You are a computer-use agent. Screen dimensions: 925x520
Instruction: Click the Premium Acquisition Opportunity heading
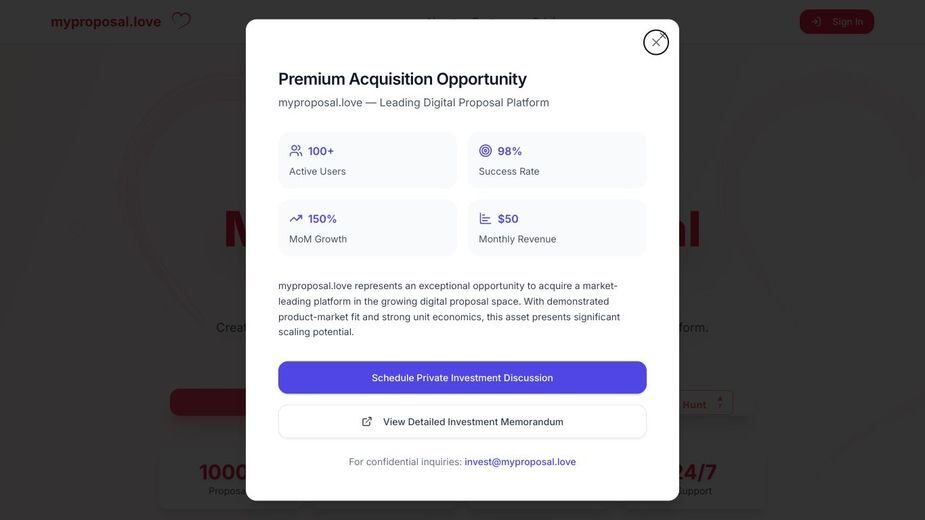(402, 79)
